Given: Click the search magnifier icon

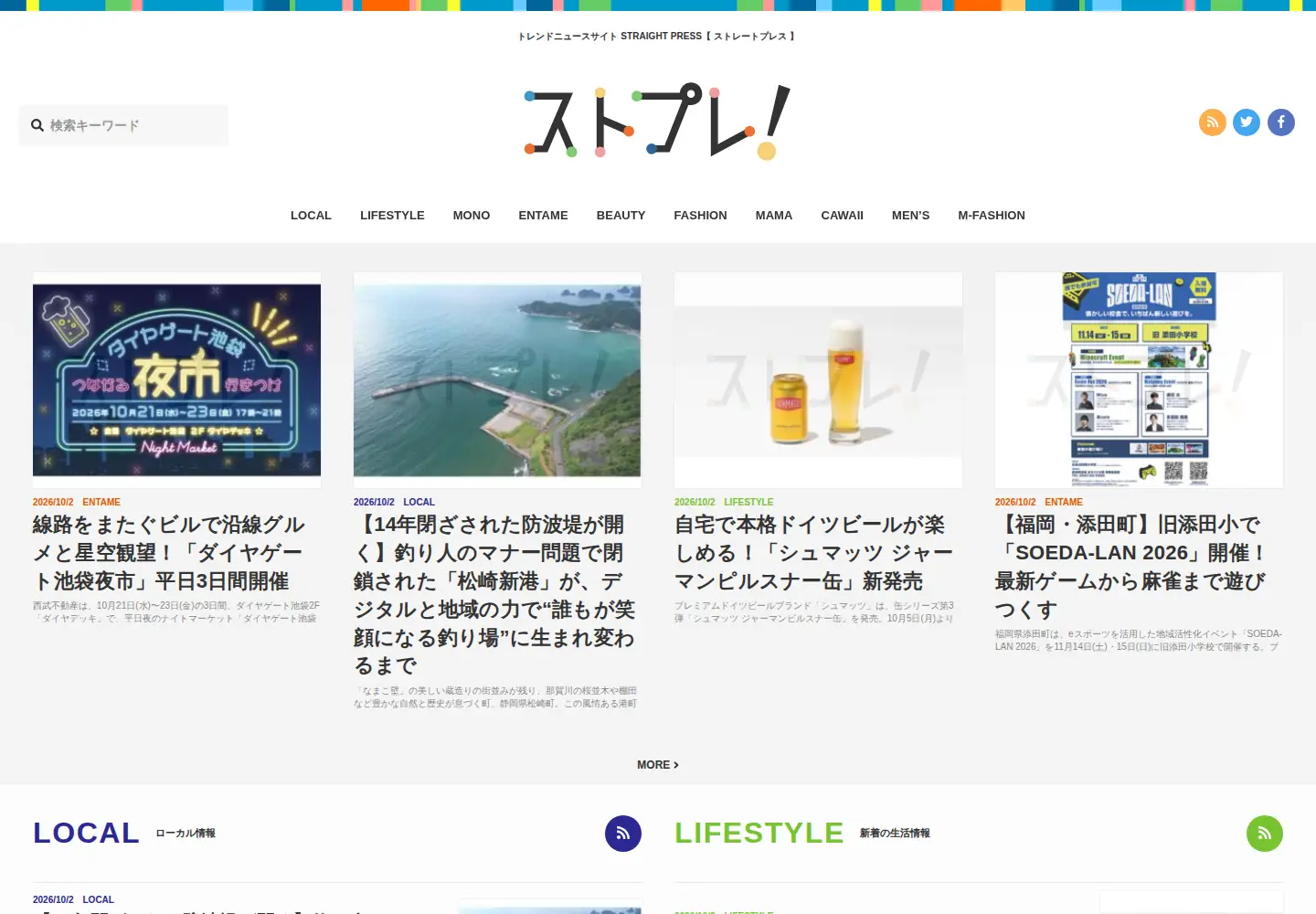Looking at the screenshot, I should pos(37,125).
